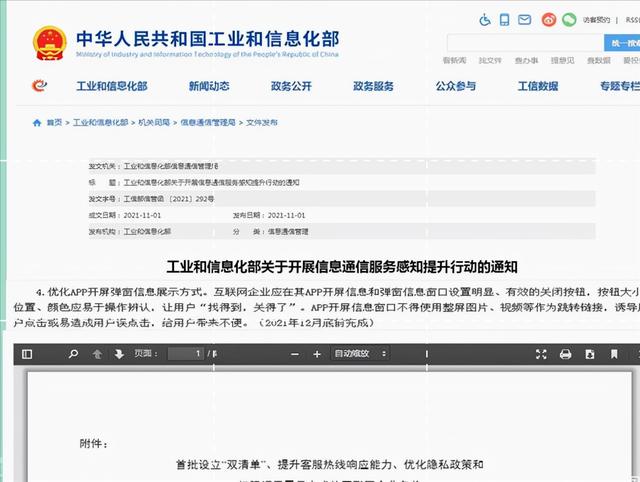
Task: Click the Chinese site title 中华人民共和国工业和信息化部
Action: coord(208,39)
